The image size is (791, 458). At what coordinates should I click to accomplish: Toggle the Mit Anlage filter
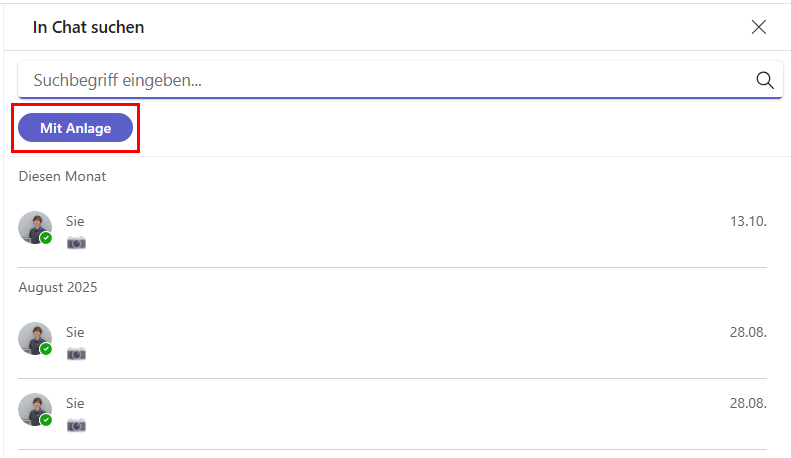click(x=75, y=128)
